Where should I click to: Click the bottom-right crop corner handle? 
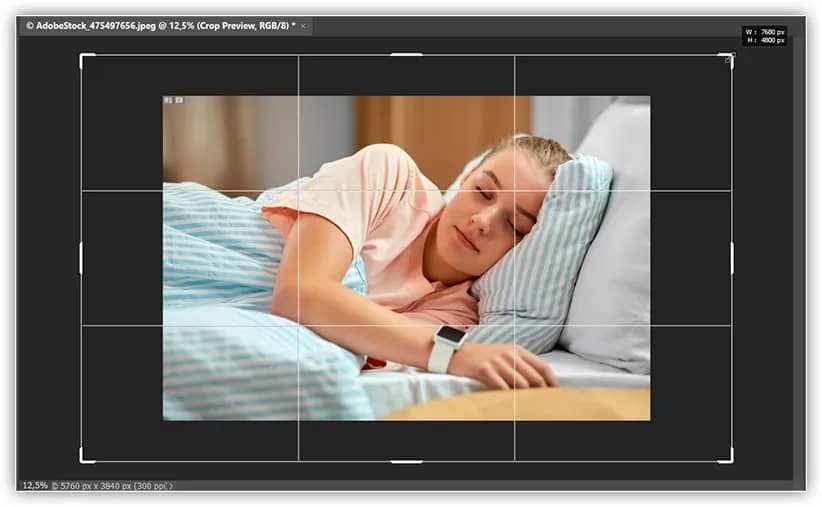click(x=726, y=456)
